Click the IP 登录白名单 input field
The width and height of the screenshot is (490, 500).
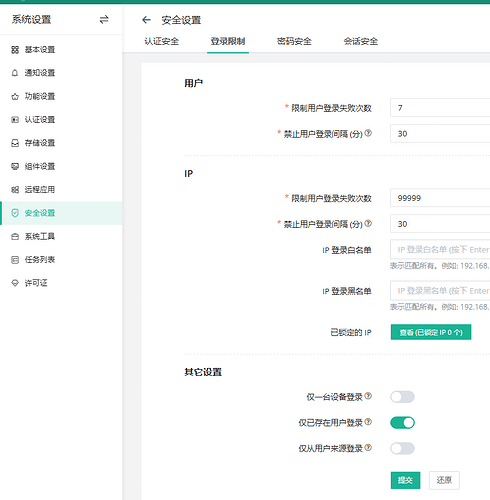(x=440, y=249)
